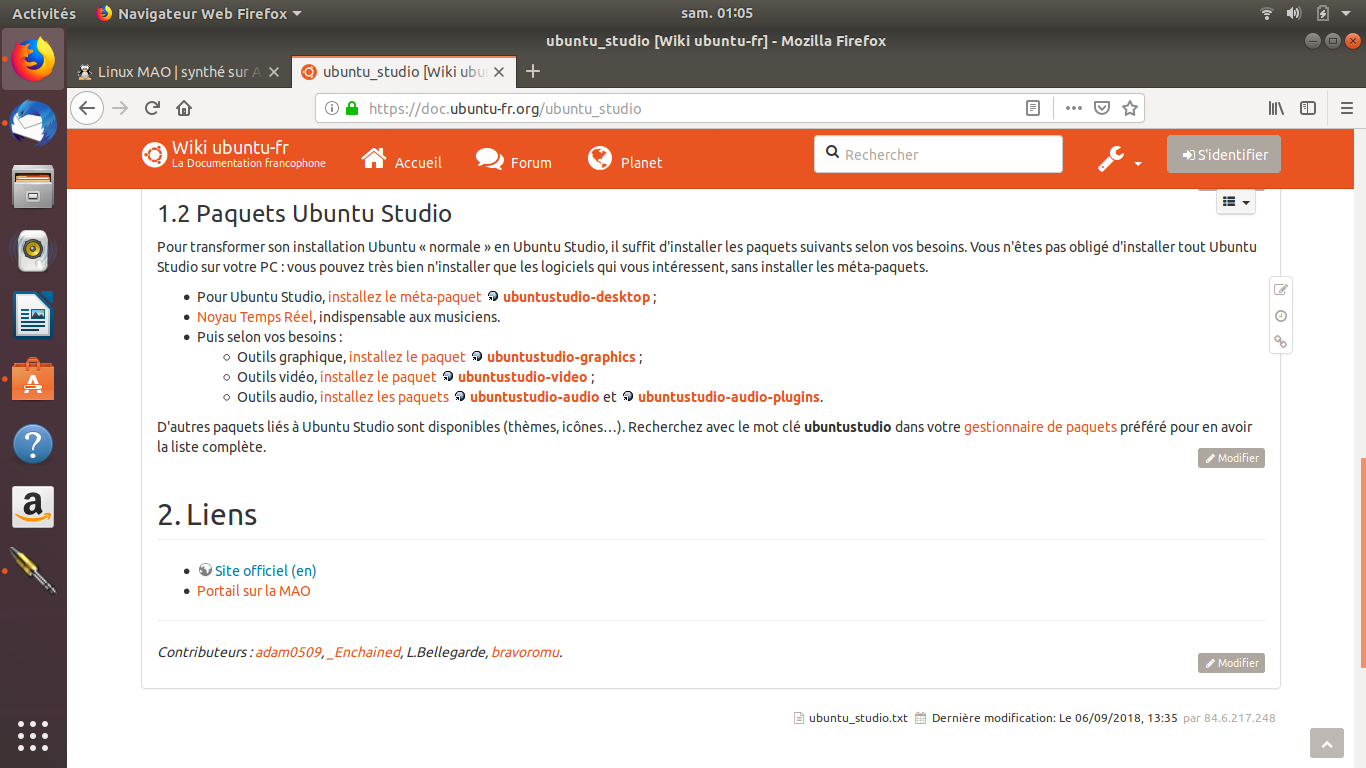The image size is (1366, 768).
Task: Click the browser forward arrow
Action: 121,108
